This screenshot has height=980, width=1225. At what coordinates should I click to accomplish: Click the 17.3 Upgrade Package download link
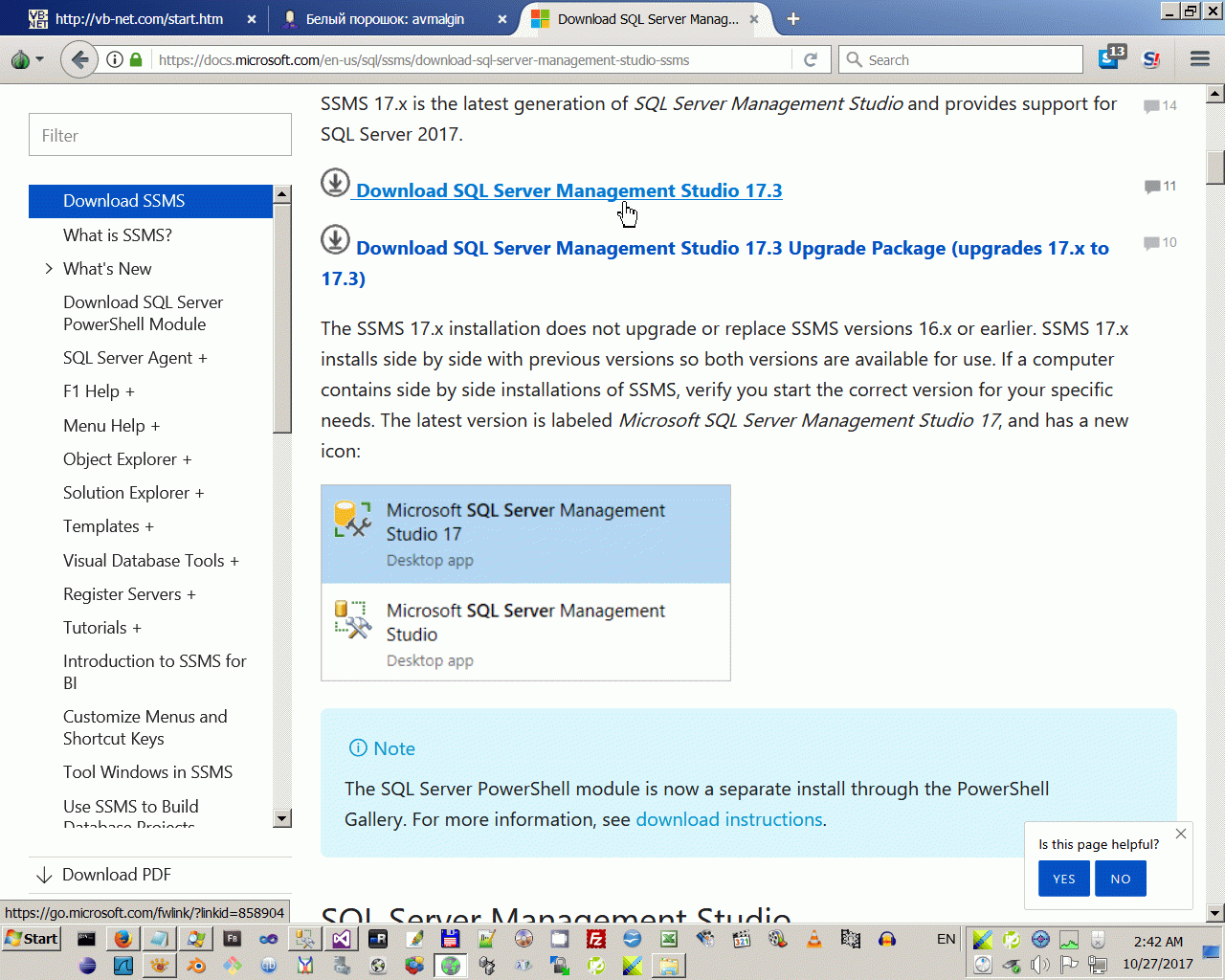(715, 263)
